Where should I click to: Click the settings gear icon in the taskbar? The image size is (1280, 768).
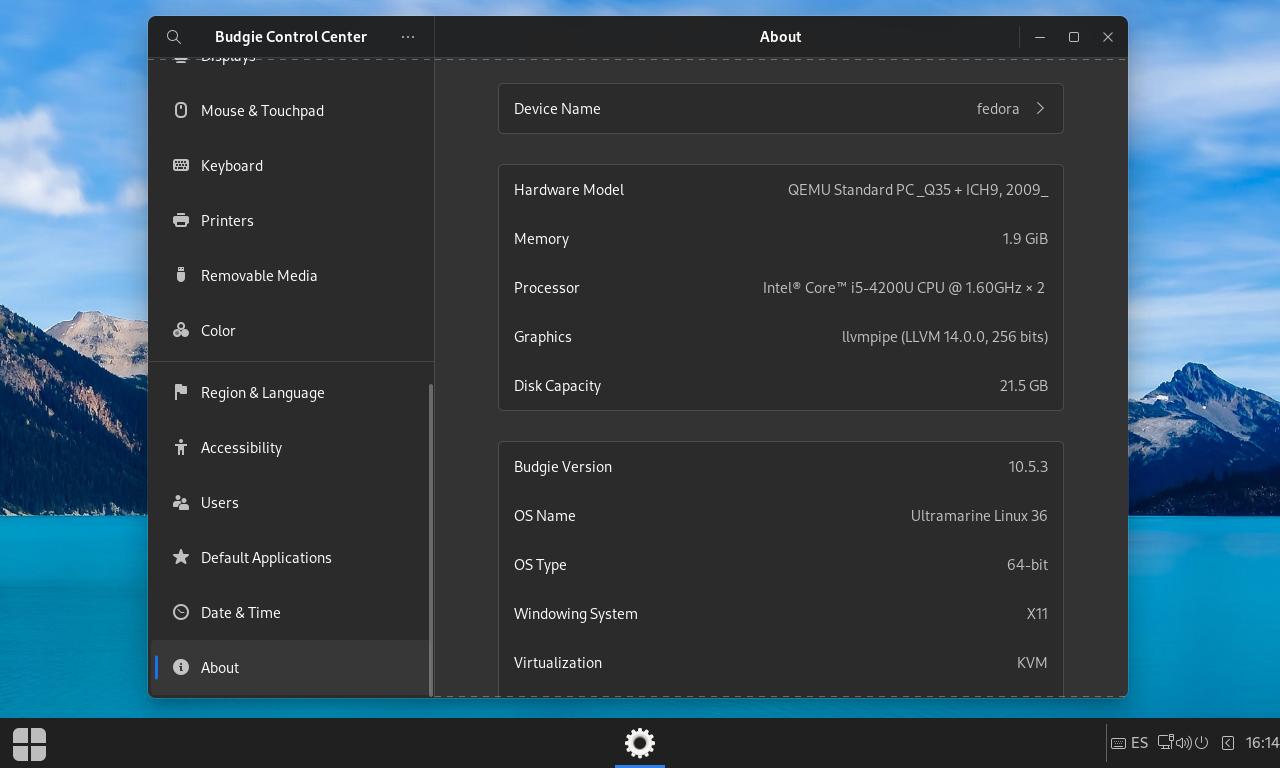(x=640, y=743)
